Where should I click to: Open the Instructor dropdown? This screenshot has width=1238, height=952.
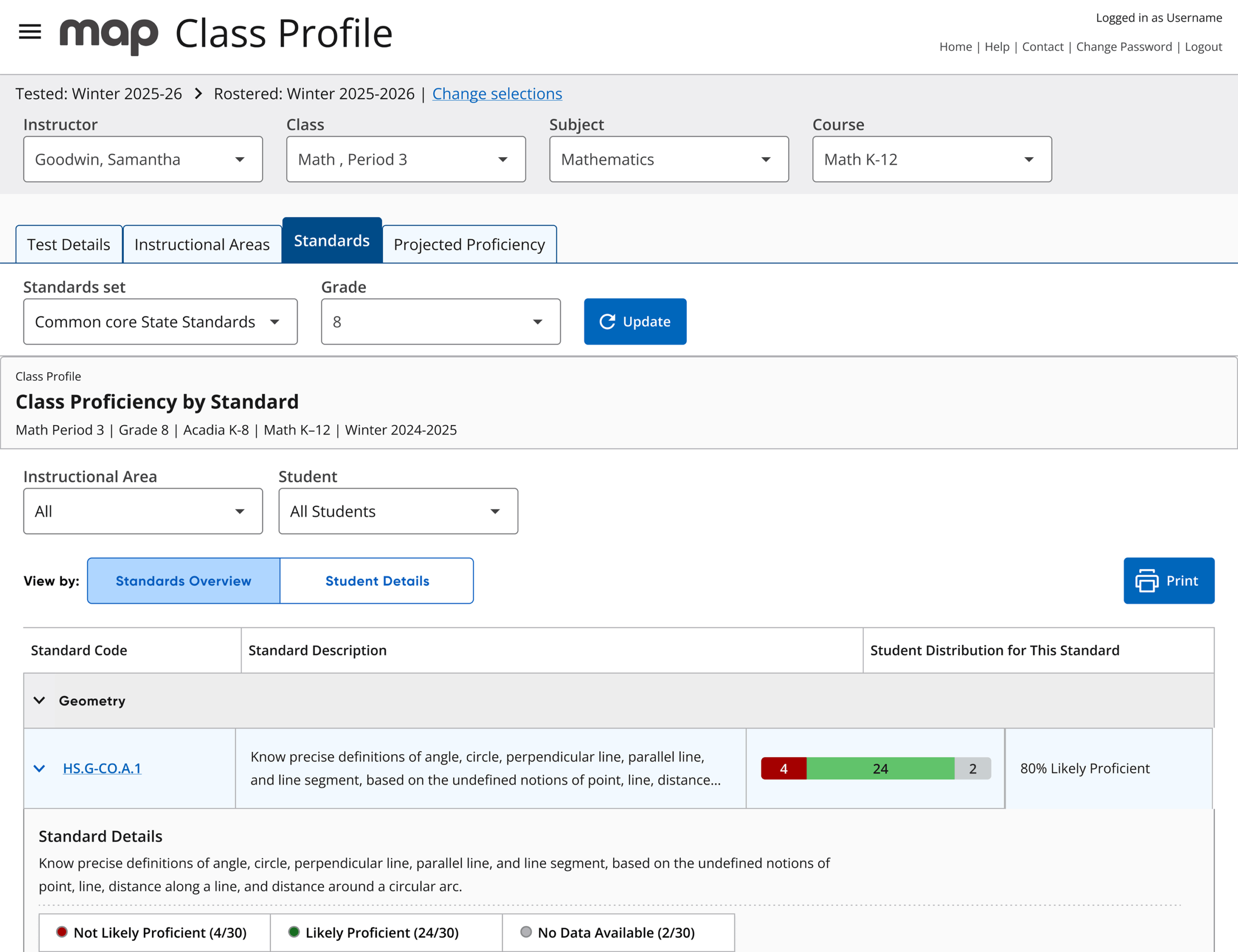(143, 159)
